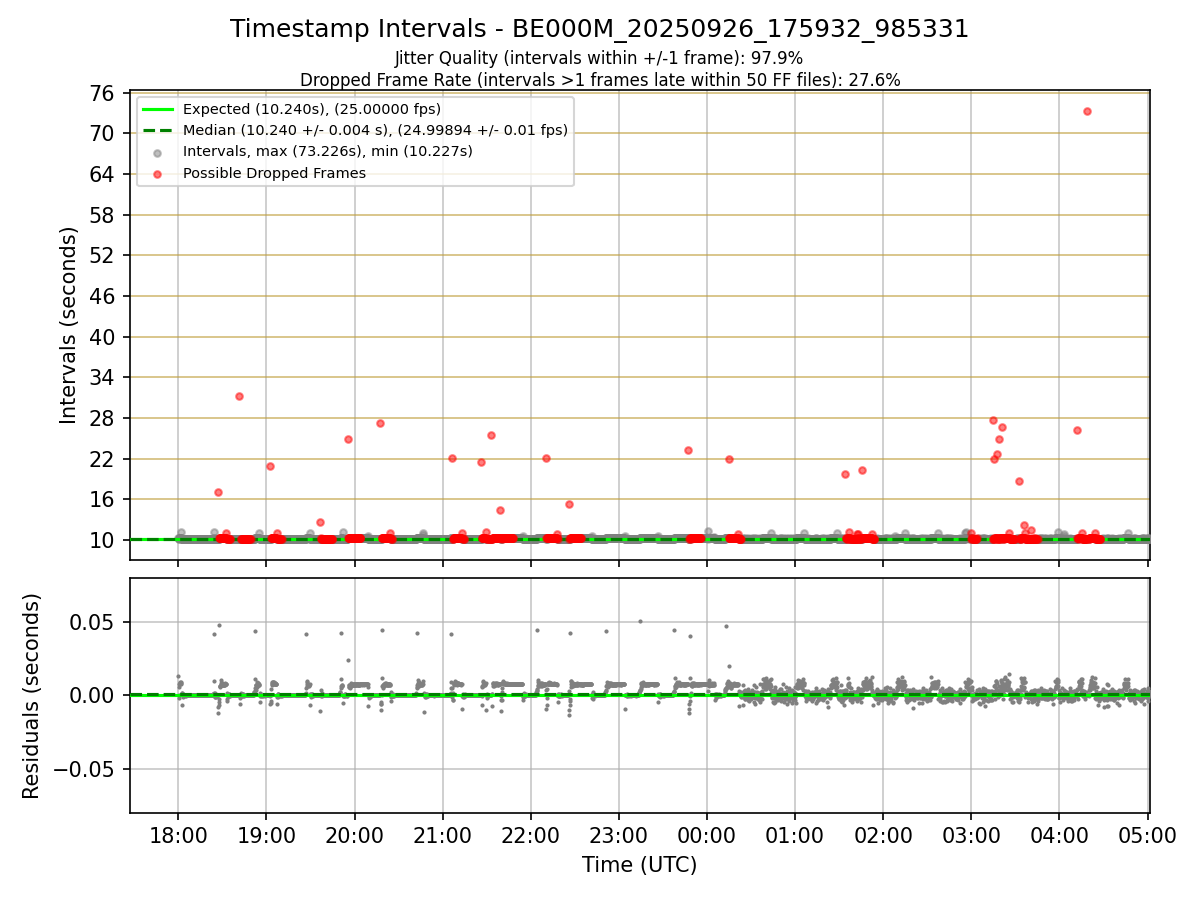The width and height of the screenshot is (1200, 900).
Task: Click the 58 tick on intervals axis
Action: tap(102, 215)
